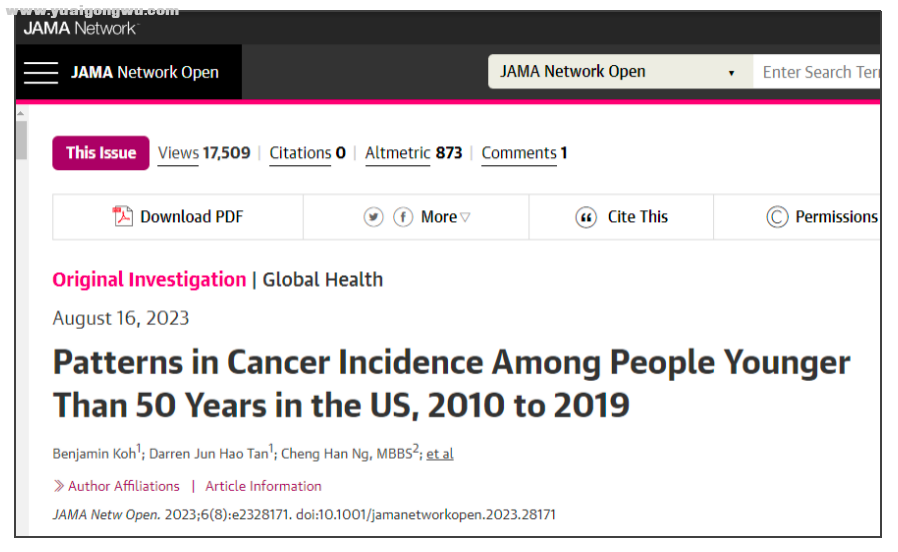Viewport: 898px width, 552px height.
Task: View the Altmetric score details
Action: [x=413, y=153]
